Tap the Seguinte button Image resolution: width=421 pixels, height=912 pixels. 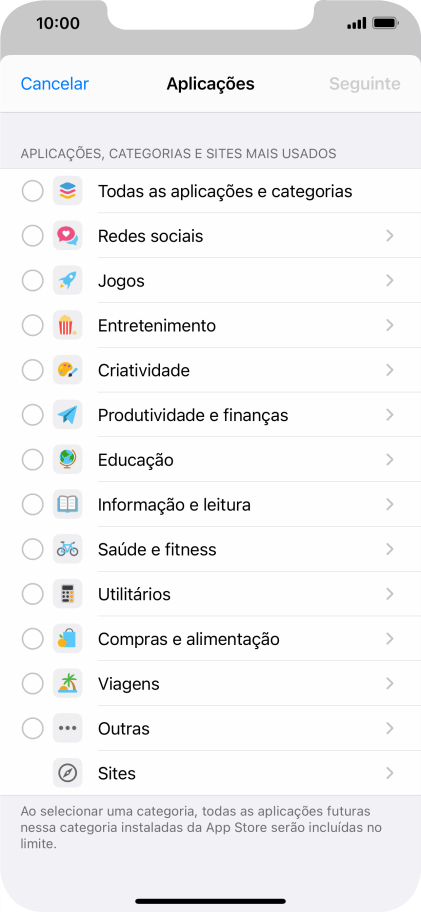coord(365,84)
